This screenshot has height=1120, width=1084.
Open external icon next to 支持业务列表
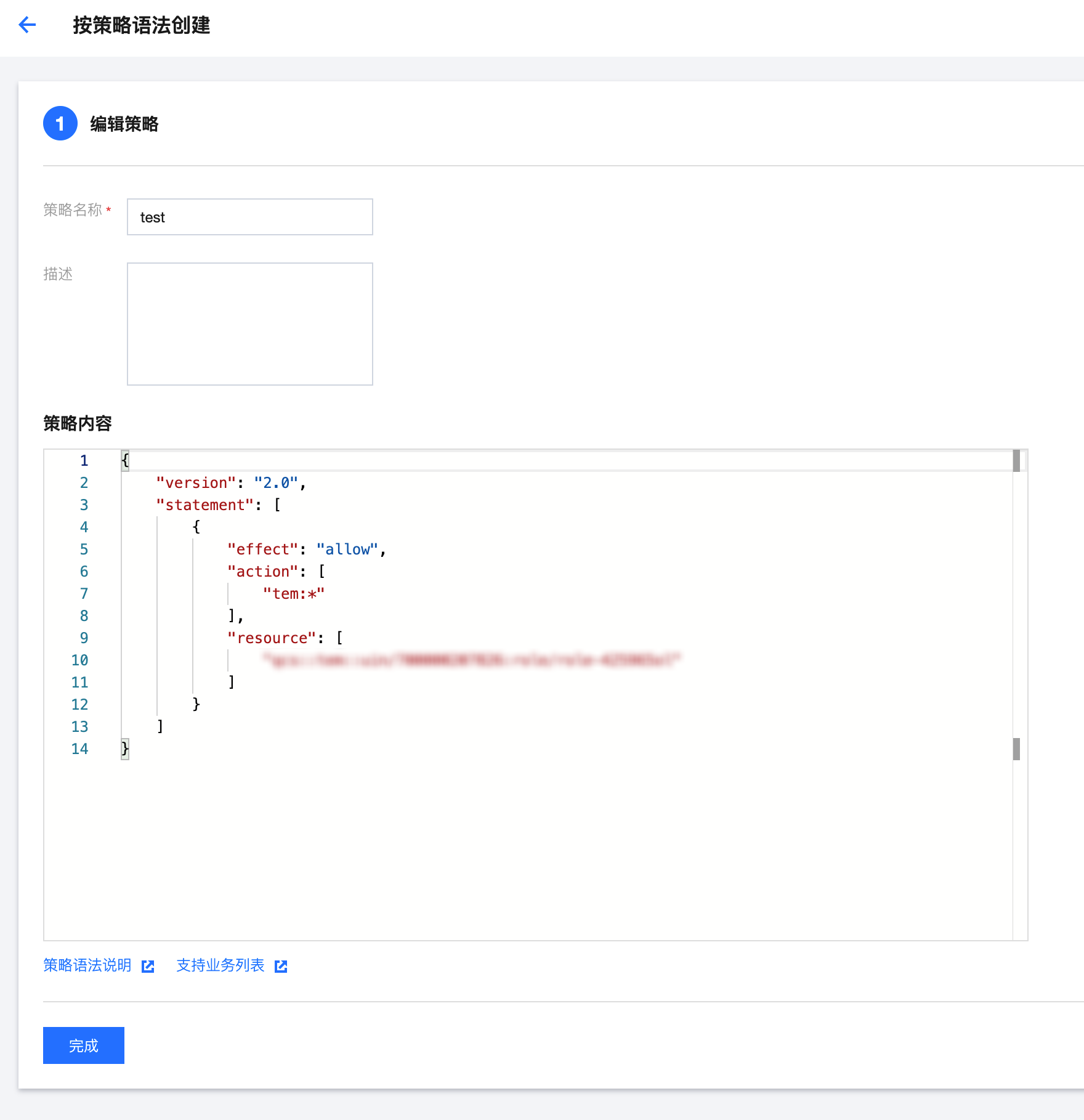pos(281,966)
